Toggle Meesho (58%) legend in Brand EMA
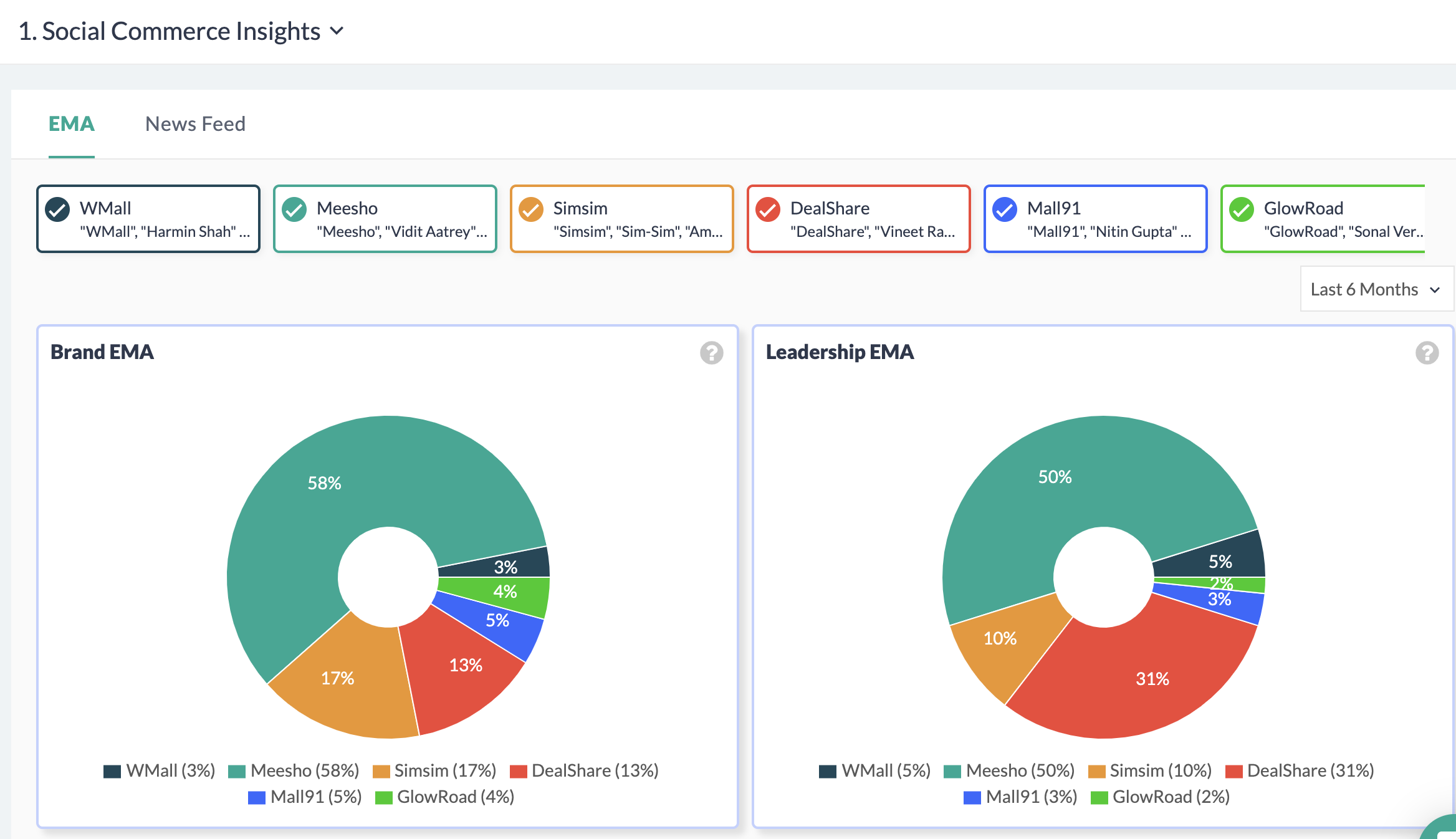Viewport: 1456px width, 839px height. (294, 771)
